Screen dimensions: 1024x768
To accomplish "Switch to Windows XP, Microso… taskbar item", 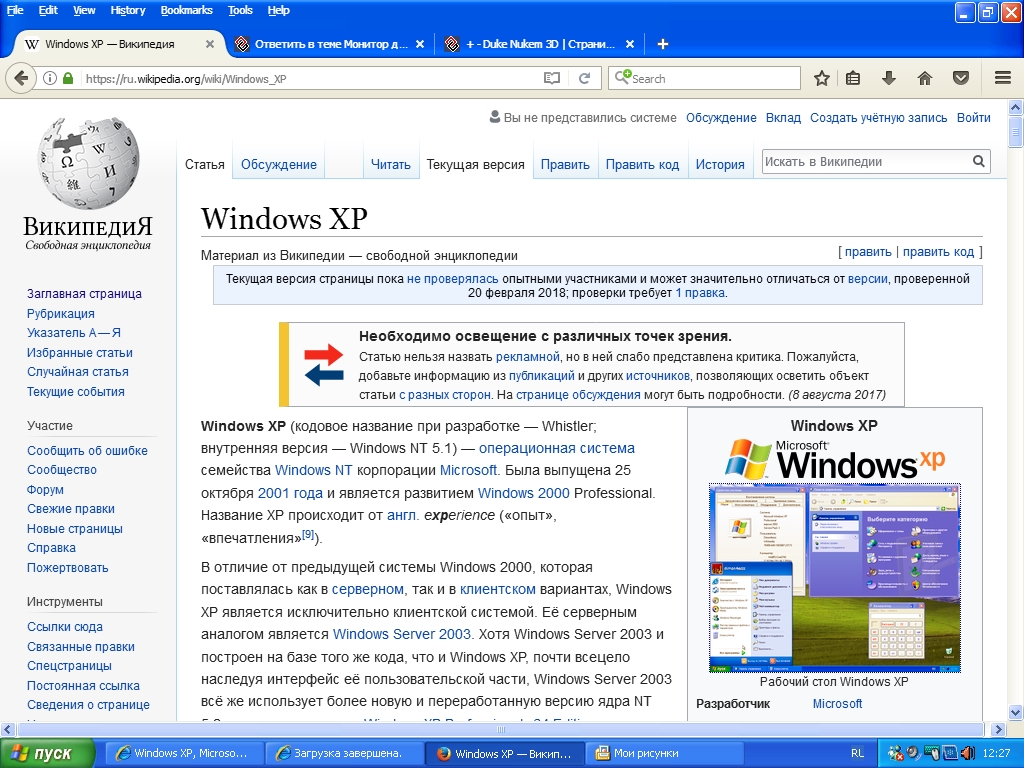I will [x=183, y=753].
